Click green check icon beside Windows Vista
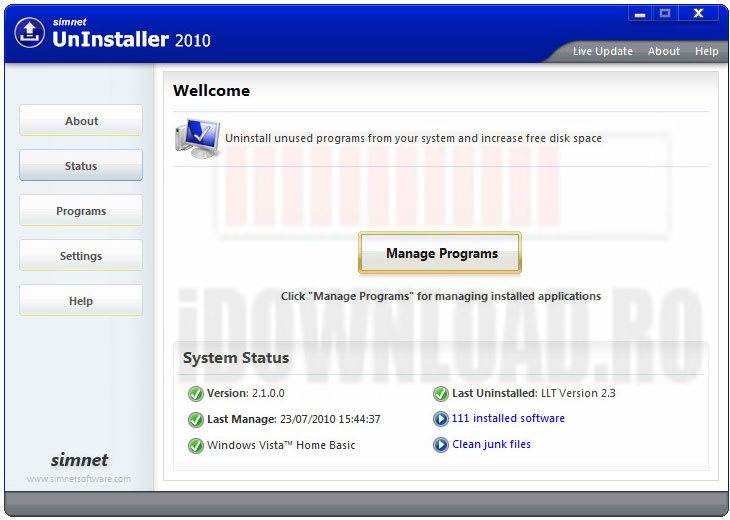Image resolution: width=730 pixels, height=520 pixels. point(196,446)
